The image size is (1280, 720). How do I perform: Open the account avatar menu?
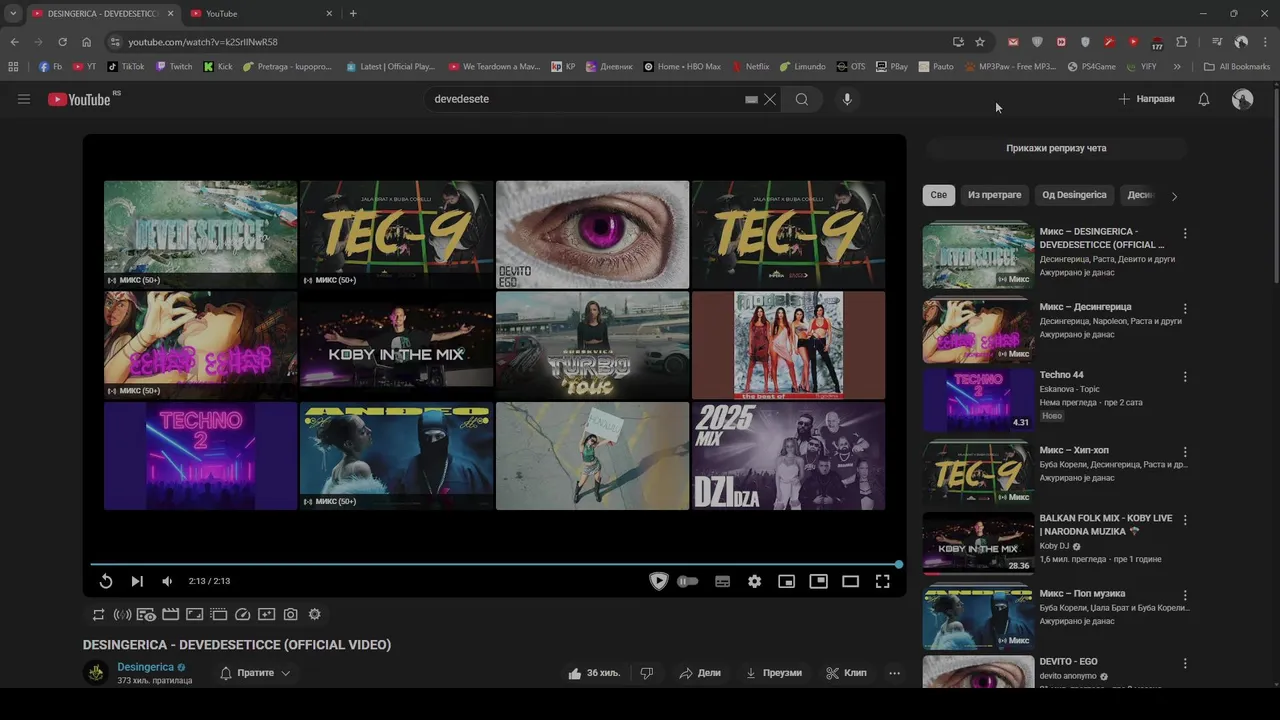pos(1242,99)
